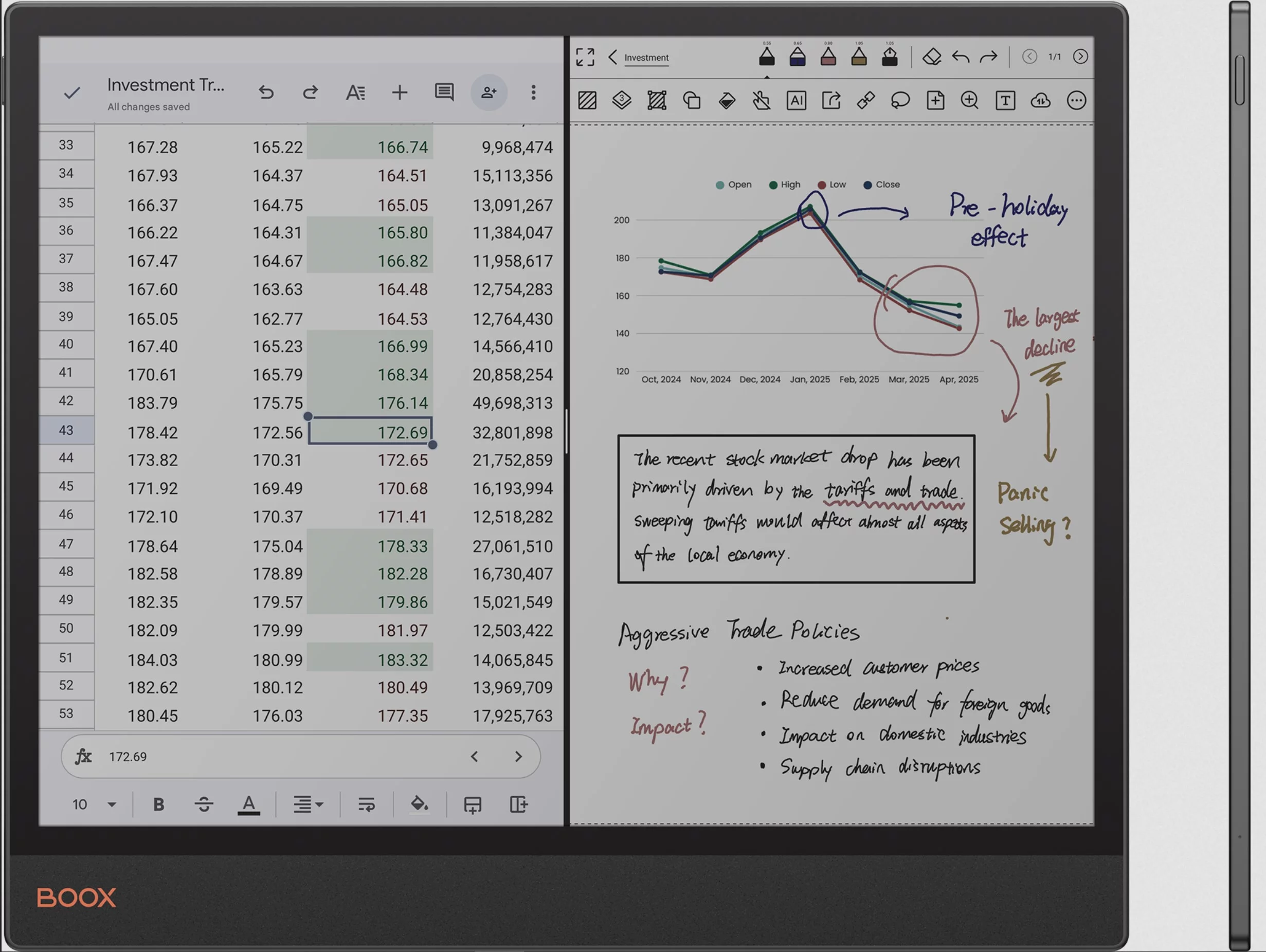Undo the last handwriting stroke
1266x952 pixels.
pos(961,57)
